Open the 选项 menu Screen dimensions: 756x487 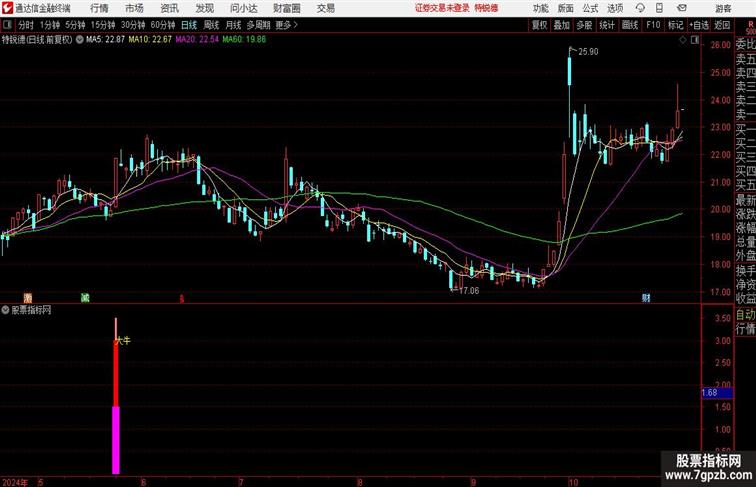pyautogui.click(x=615, y=8)
